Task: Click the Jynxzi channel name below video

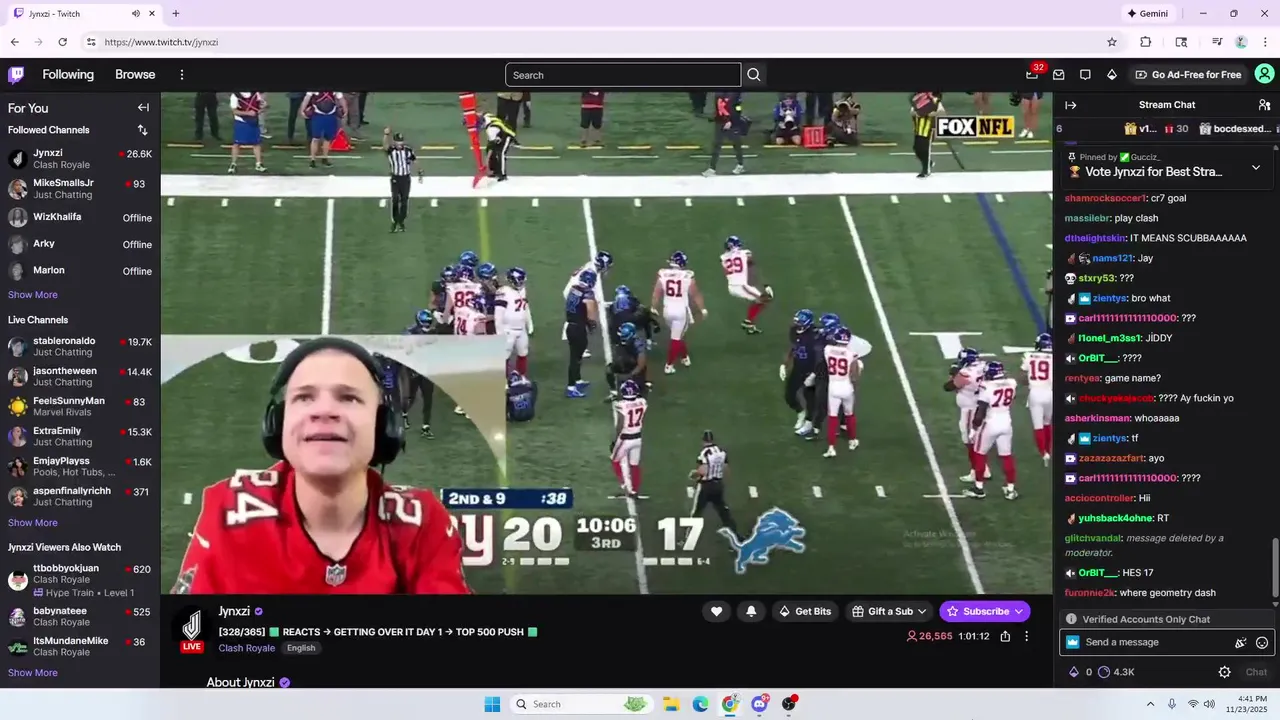Action: [234, 611]
